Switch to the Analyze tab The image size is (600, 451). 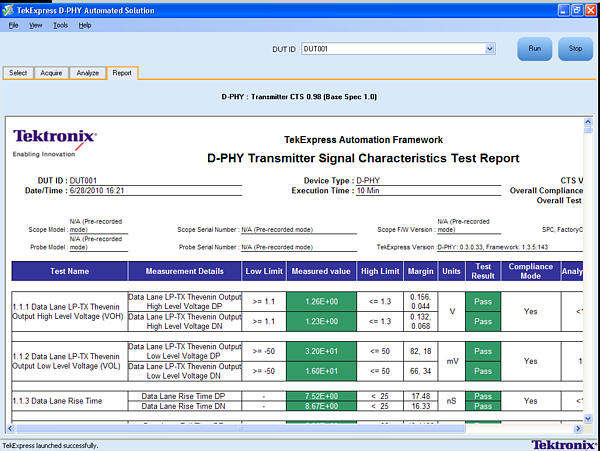pos(87,73)
